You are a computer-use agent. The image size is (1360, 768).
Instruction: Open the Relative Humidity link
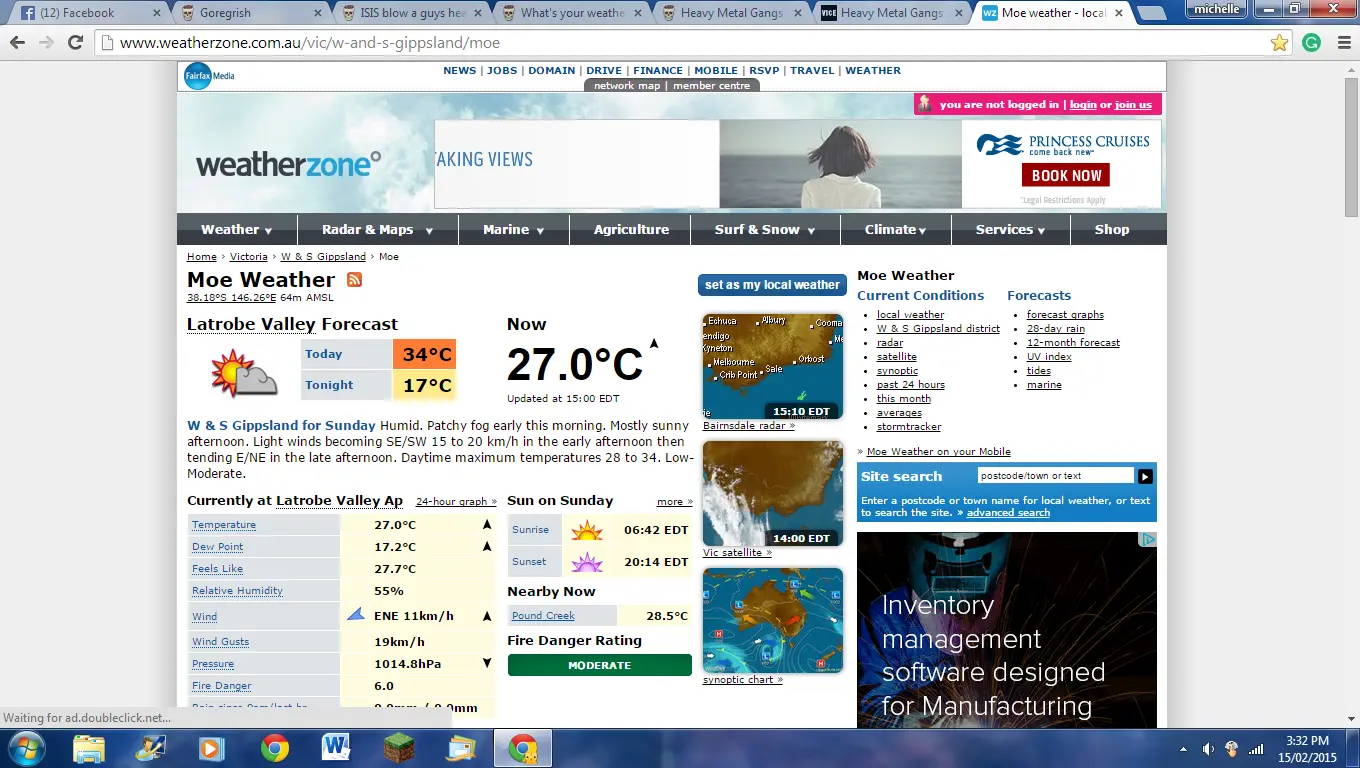tap(237, 591)
